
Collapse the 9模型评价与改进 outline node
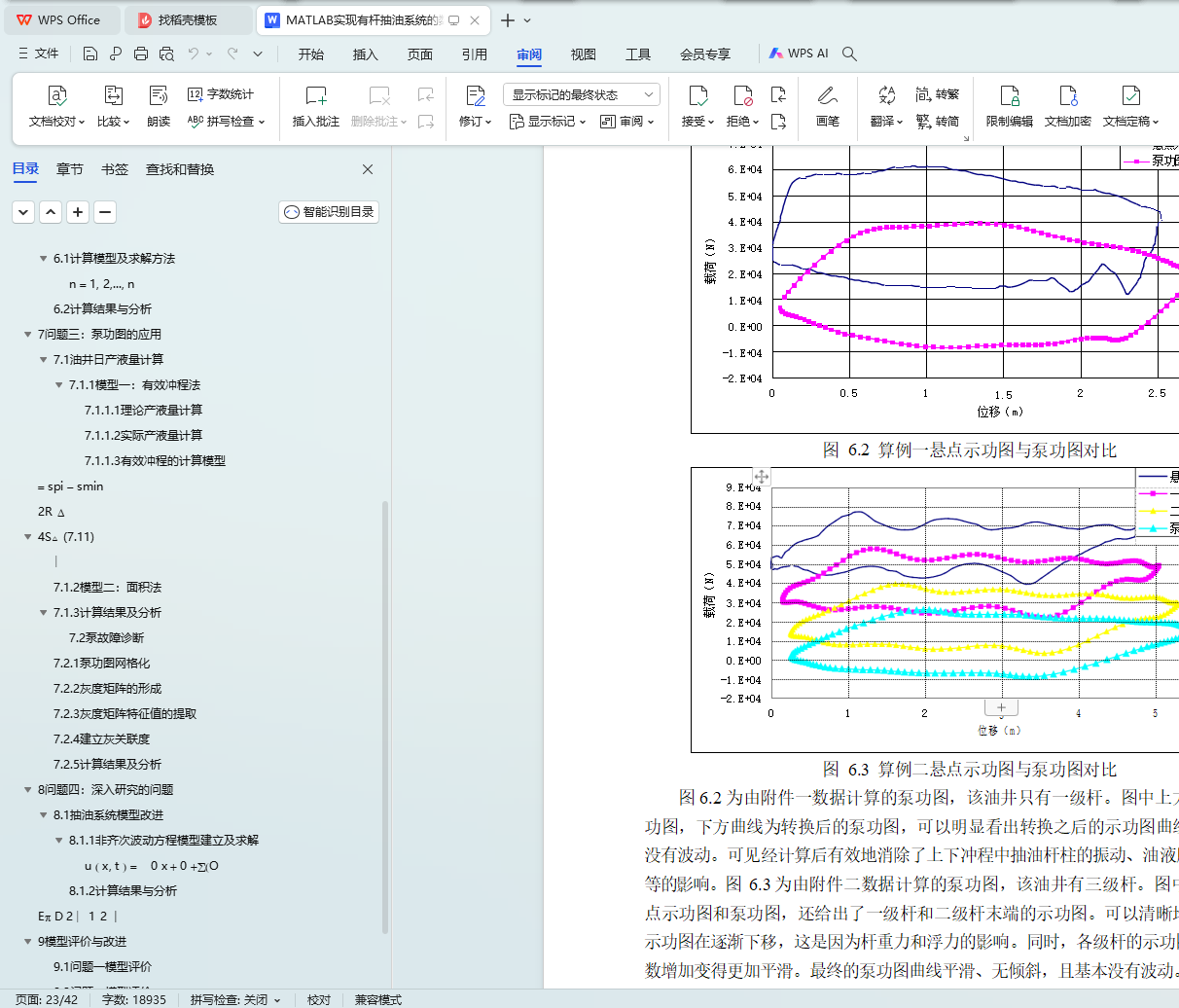coord(27,942)
